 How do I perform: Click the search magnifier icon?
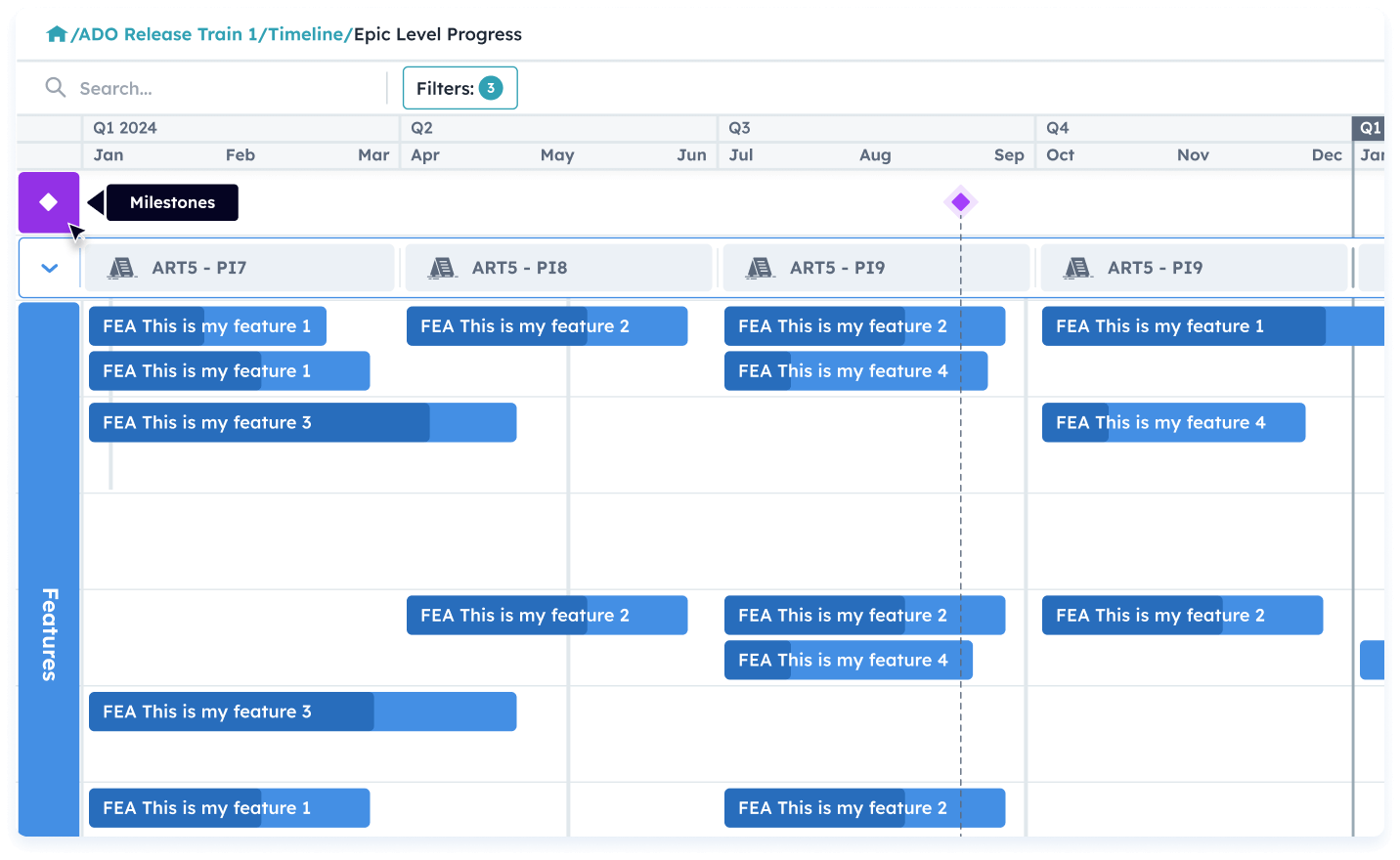coord(56,88)
